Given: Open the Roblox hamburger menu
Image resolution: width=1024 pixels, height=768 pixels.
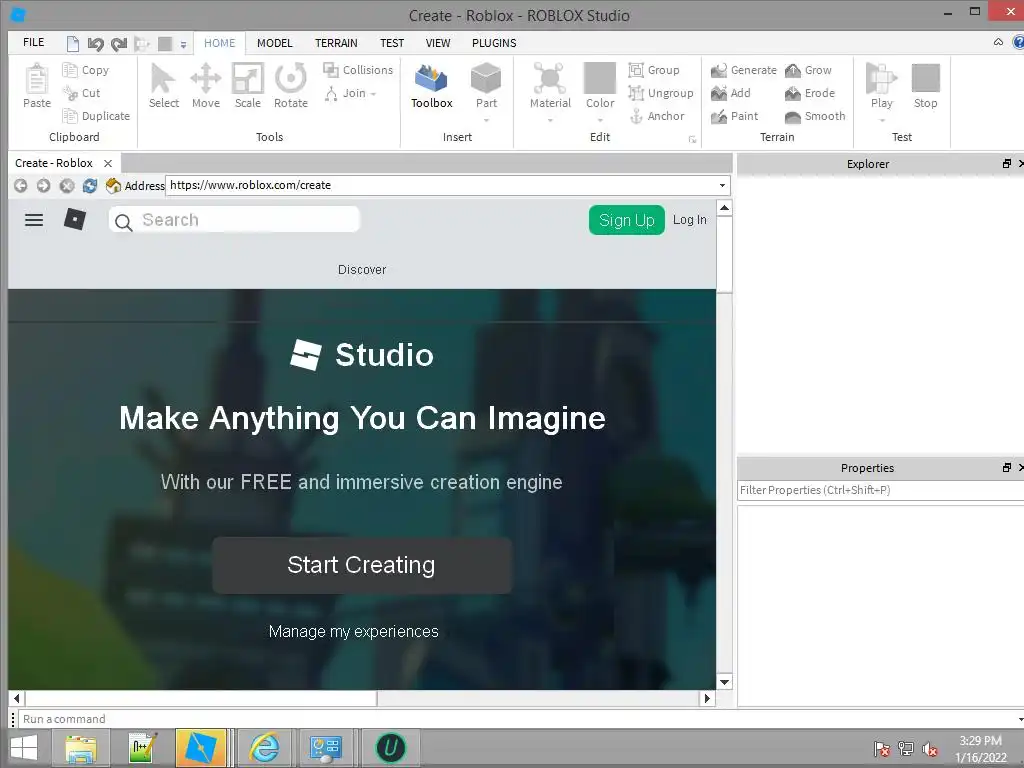Looking at the screenshot, I should point(34,220).
